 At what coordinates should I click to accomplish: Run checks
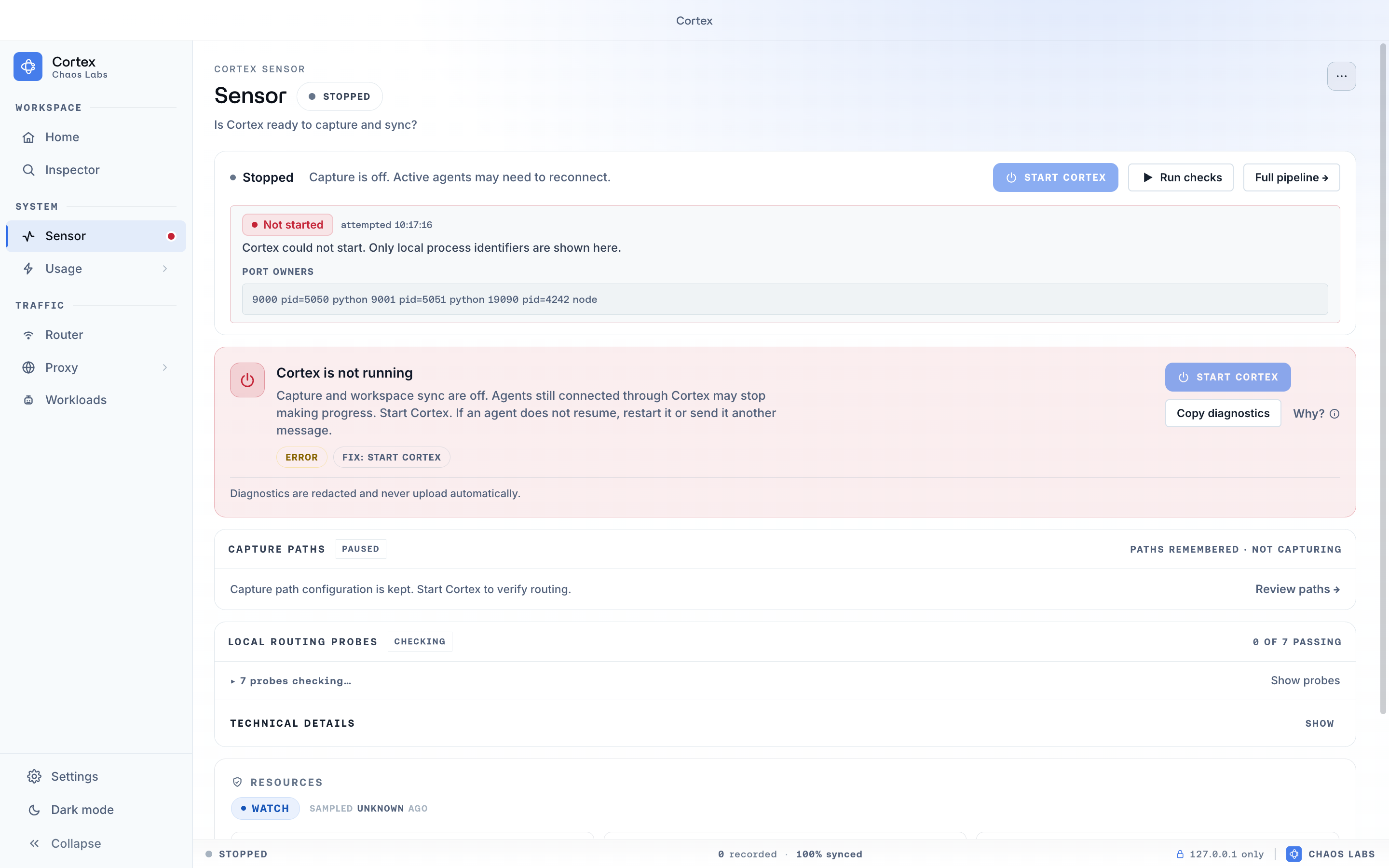(x=1181, y=177)
